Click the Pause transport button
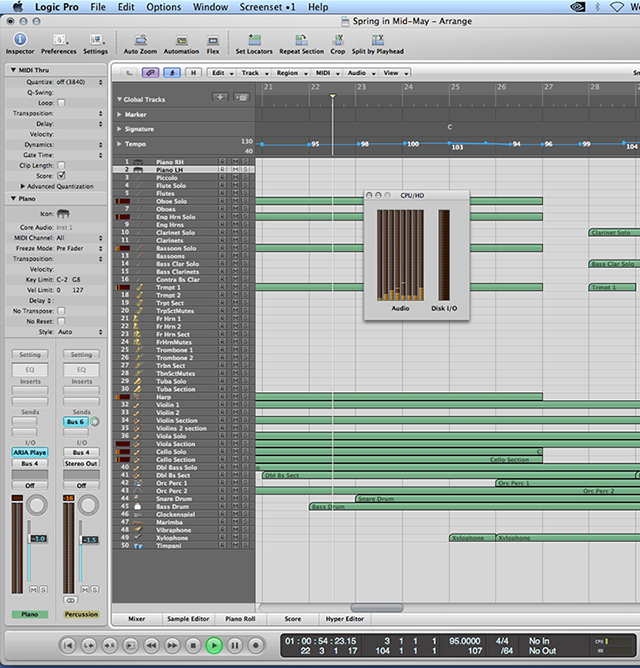The height and width of the screenshot is (668, 640). (235, 645)
